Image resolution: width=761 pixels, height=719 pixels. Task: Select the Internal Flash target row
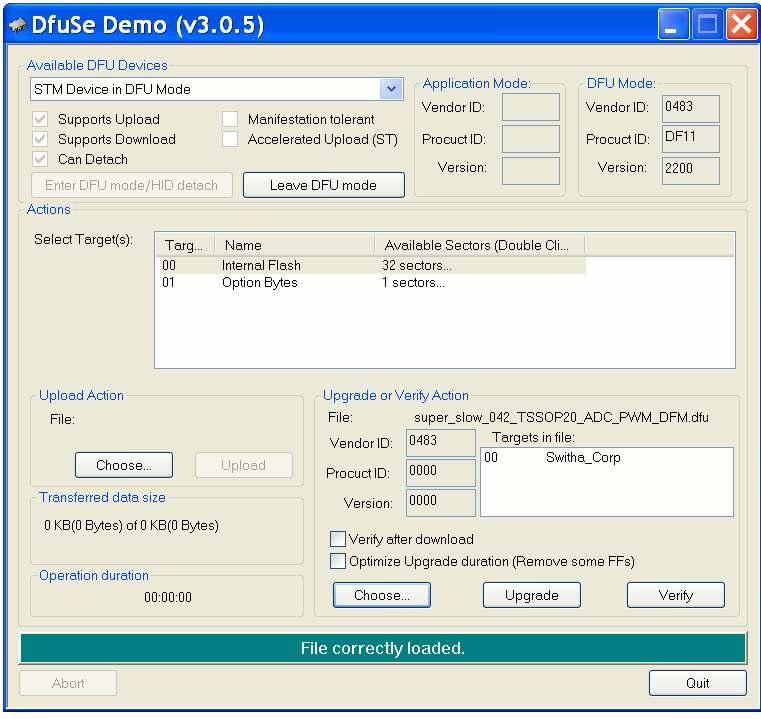tap(371, 266)
